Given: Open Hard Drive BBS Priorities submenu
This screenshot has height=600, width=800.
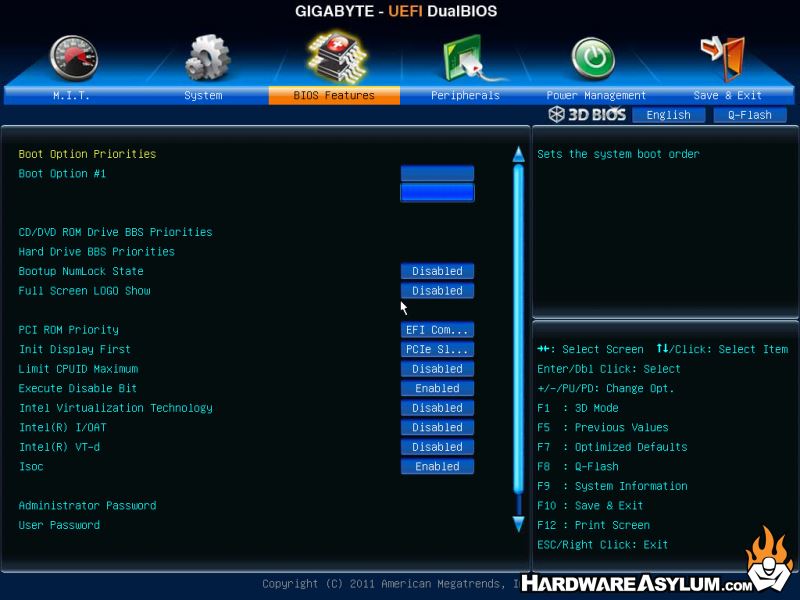Looking at the screenshot, I should 96,252.
